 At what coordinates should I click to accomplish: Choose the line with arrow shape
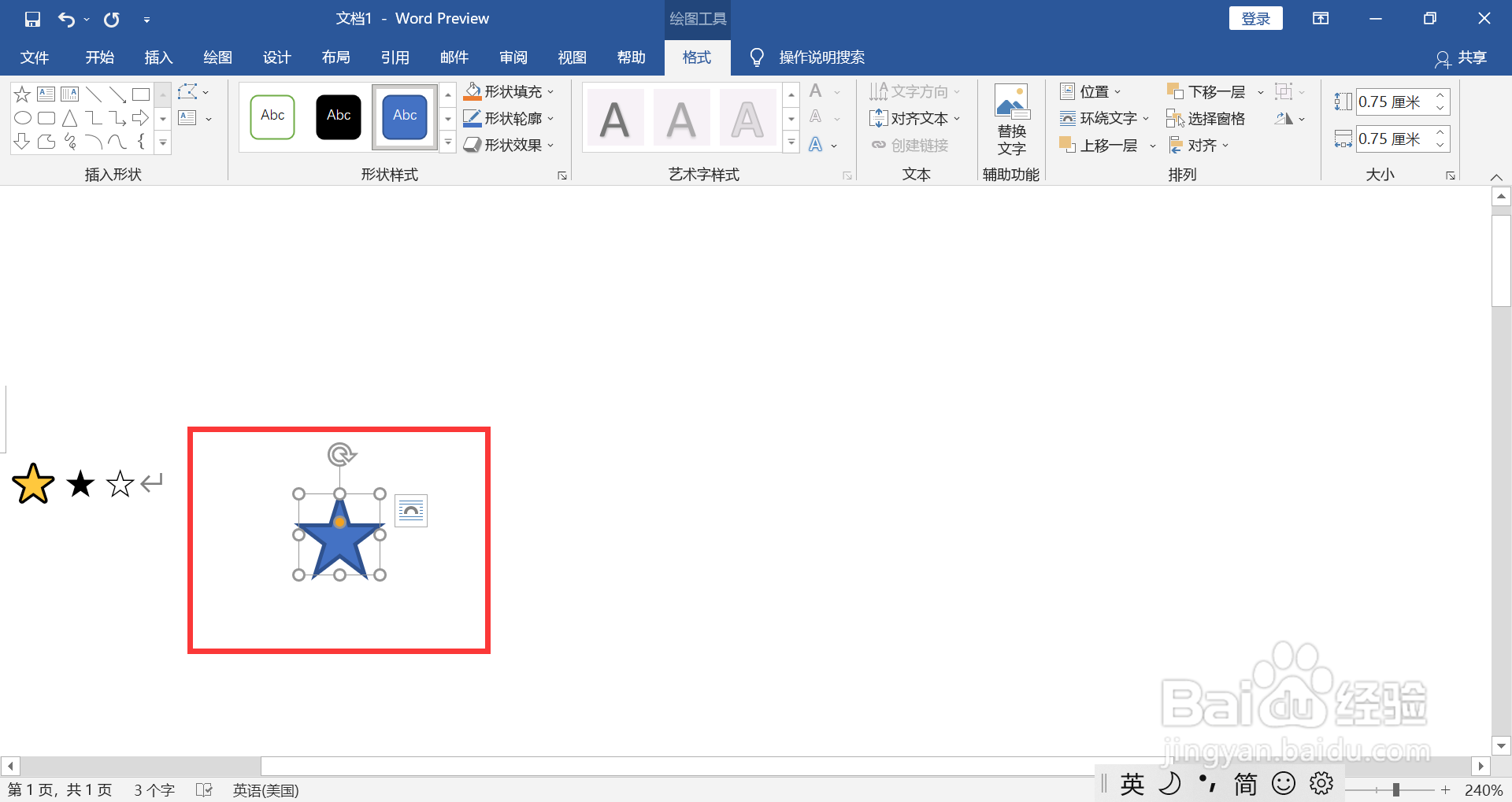[x=117, y=94]
